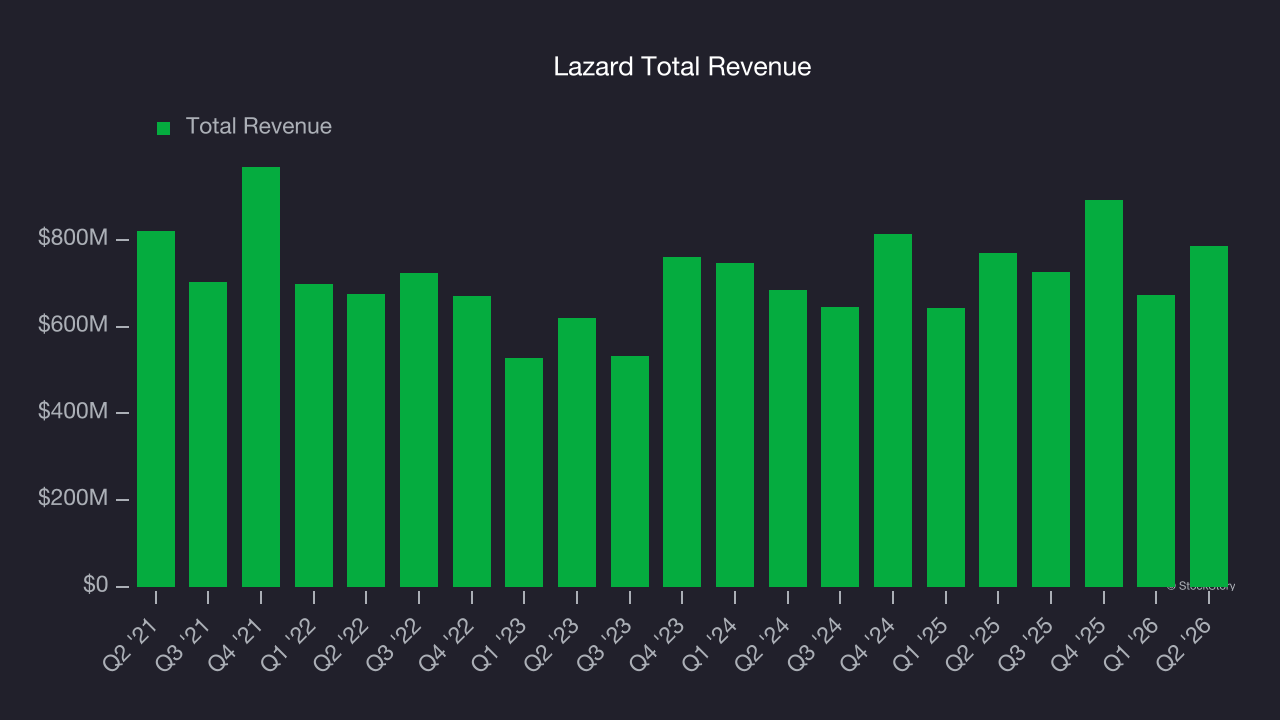Select the Q1 '24 revenue bar
Image resolution: width=1280 pixels, height=720 pixels.
(x=735, y=425)
